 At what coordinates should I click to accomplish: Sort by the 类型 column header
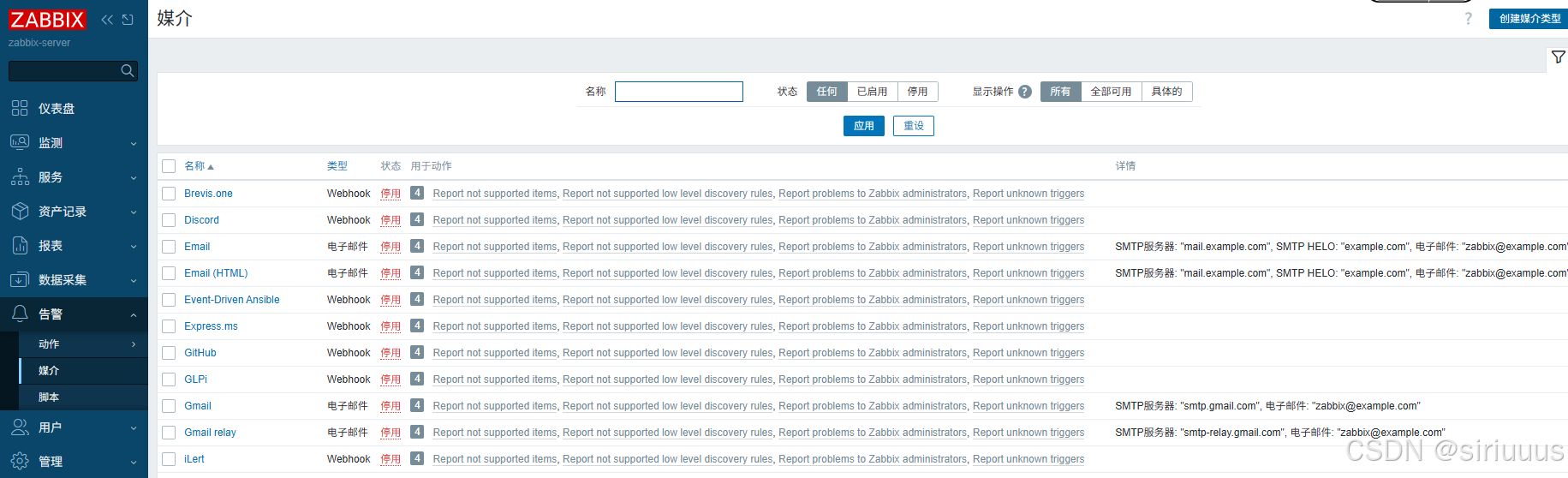[337, 166]
